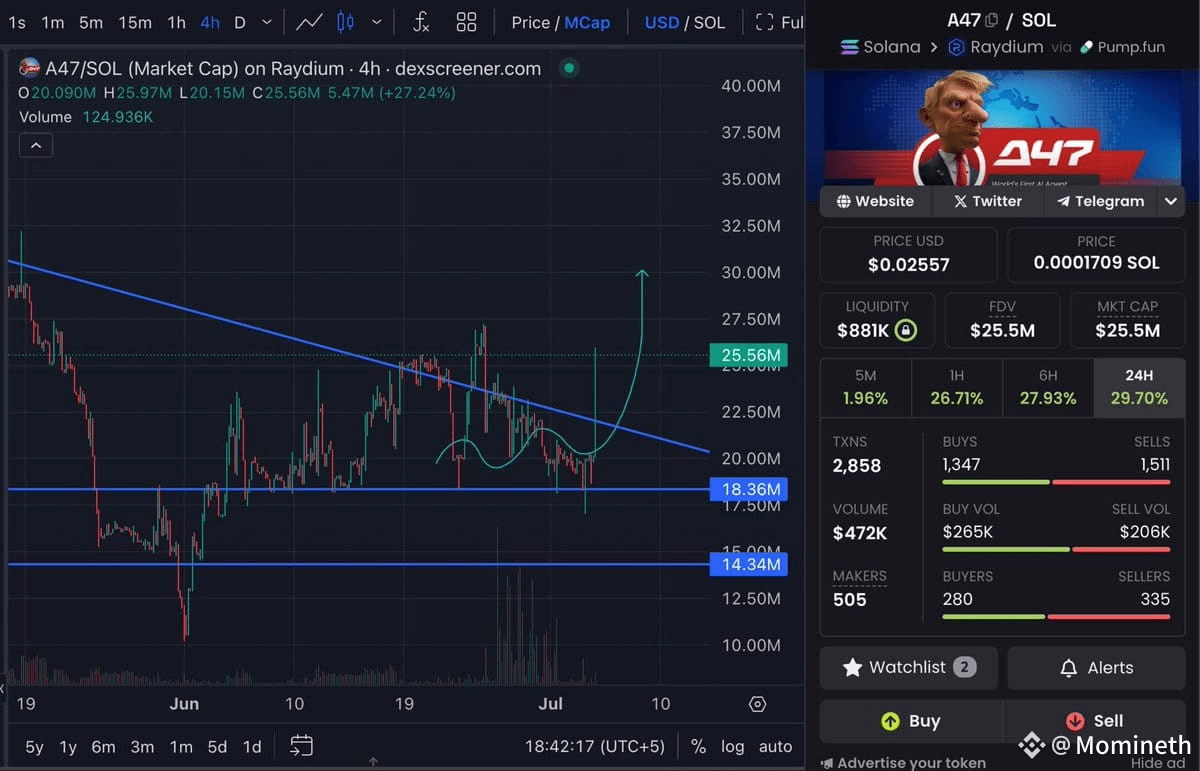
Task: Click the Solana chain link
Action: [x=880, y=47]
